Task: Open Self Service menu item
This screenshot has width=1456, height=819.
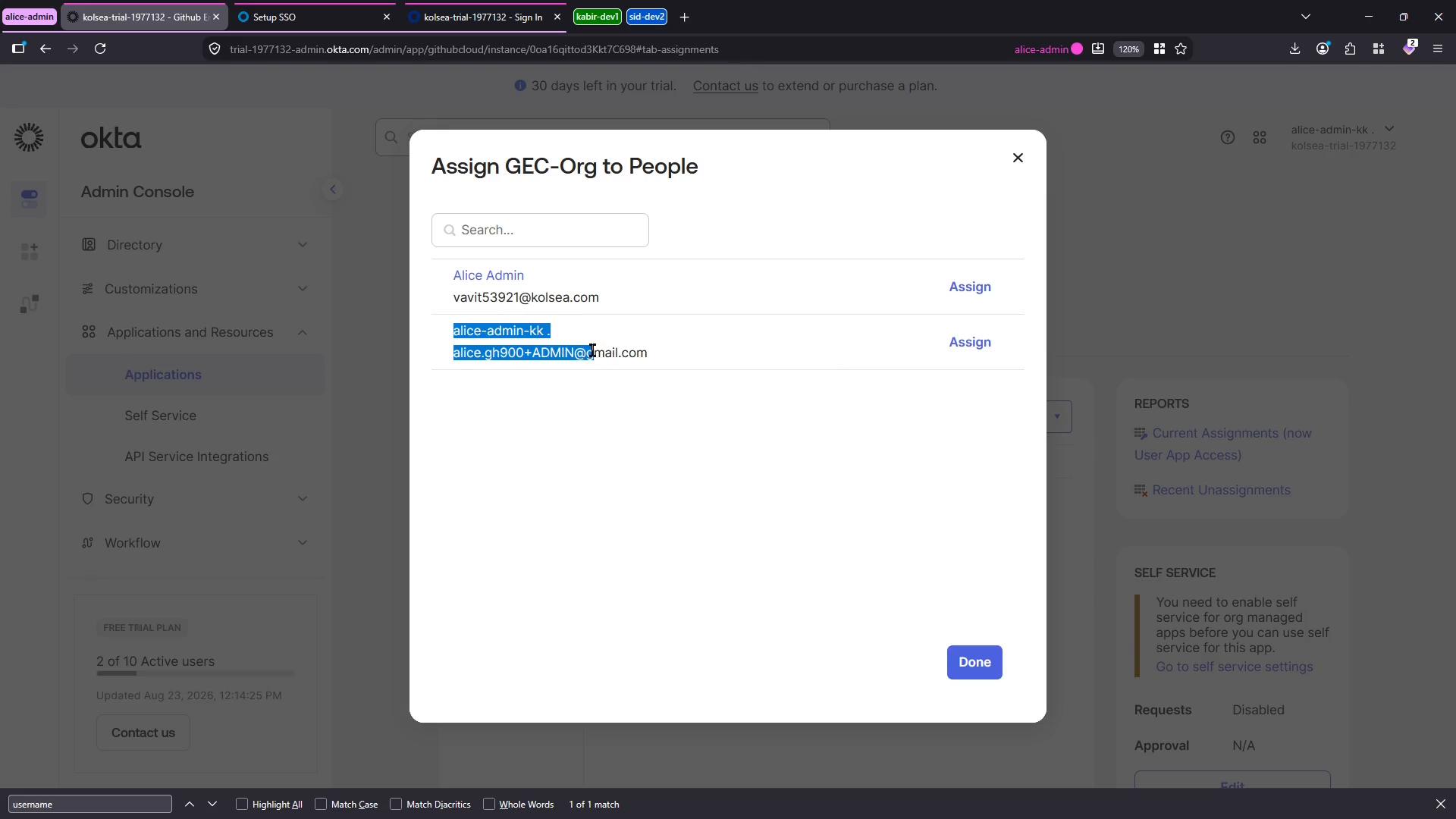Action: 161,416
